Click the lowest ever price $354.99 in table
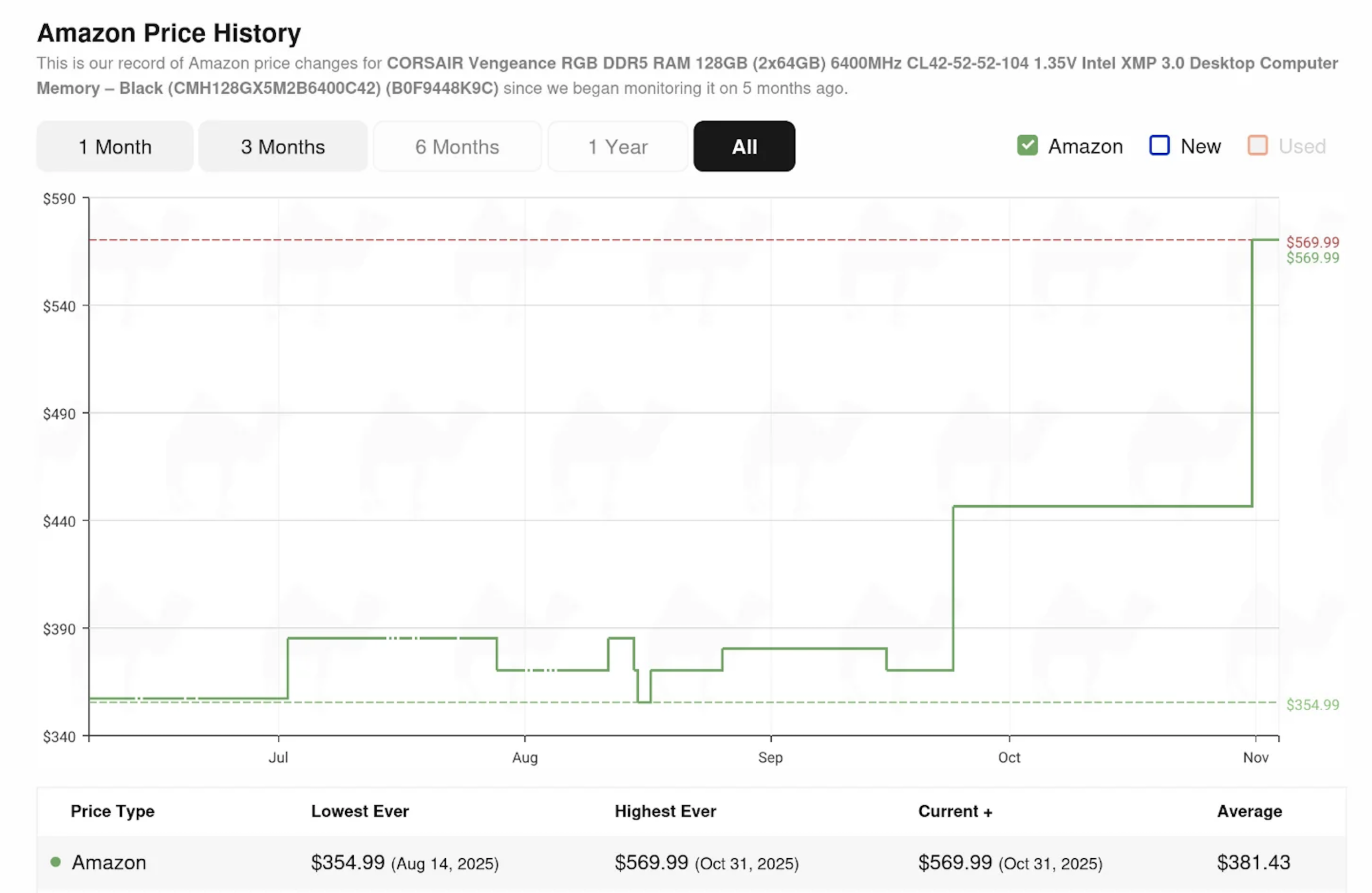Image resolution: width=1372 pixels, height=893 pixels. pos(347,862)
